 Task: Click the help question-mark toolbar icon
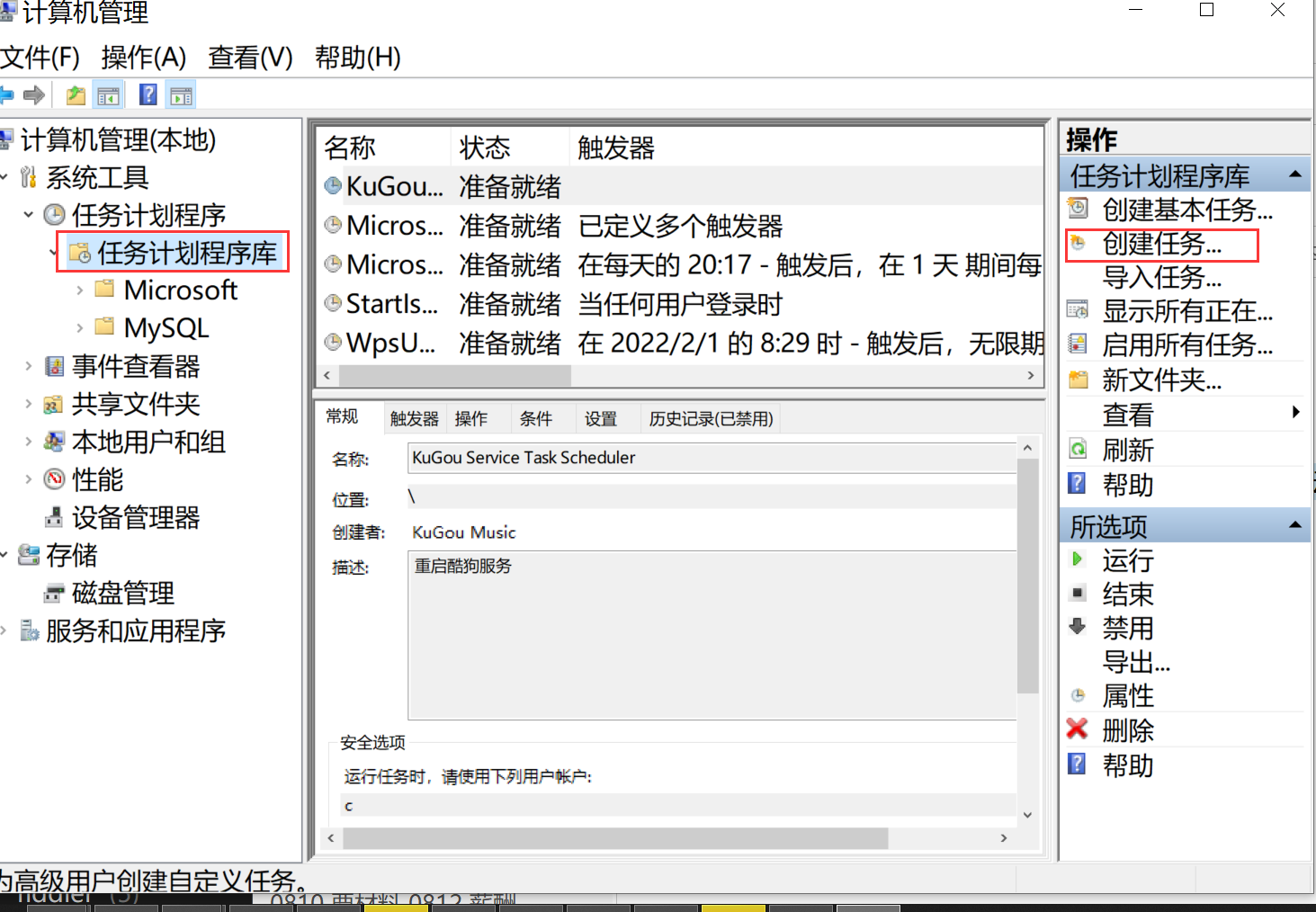pyautogui.click(x=148, y=94)
